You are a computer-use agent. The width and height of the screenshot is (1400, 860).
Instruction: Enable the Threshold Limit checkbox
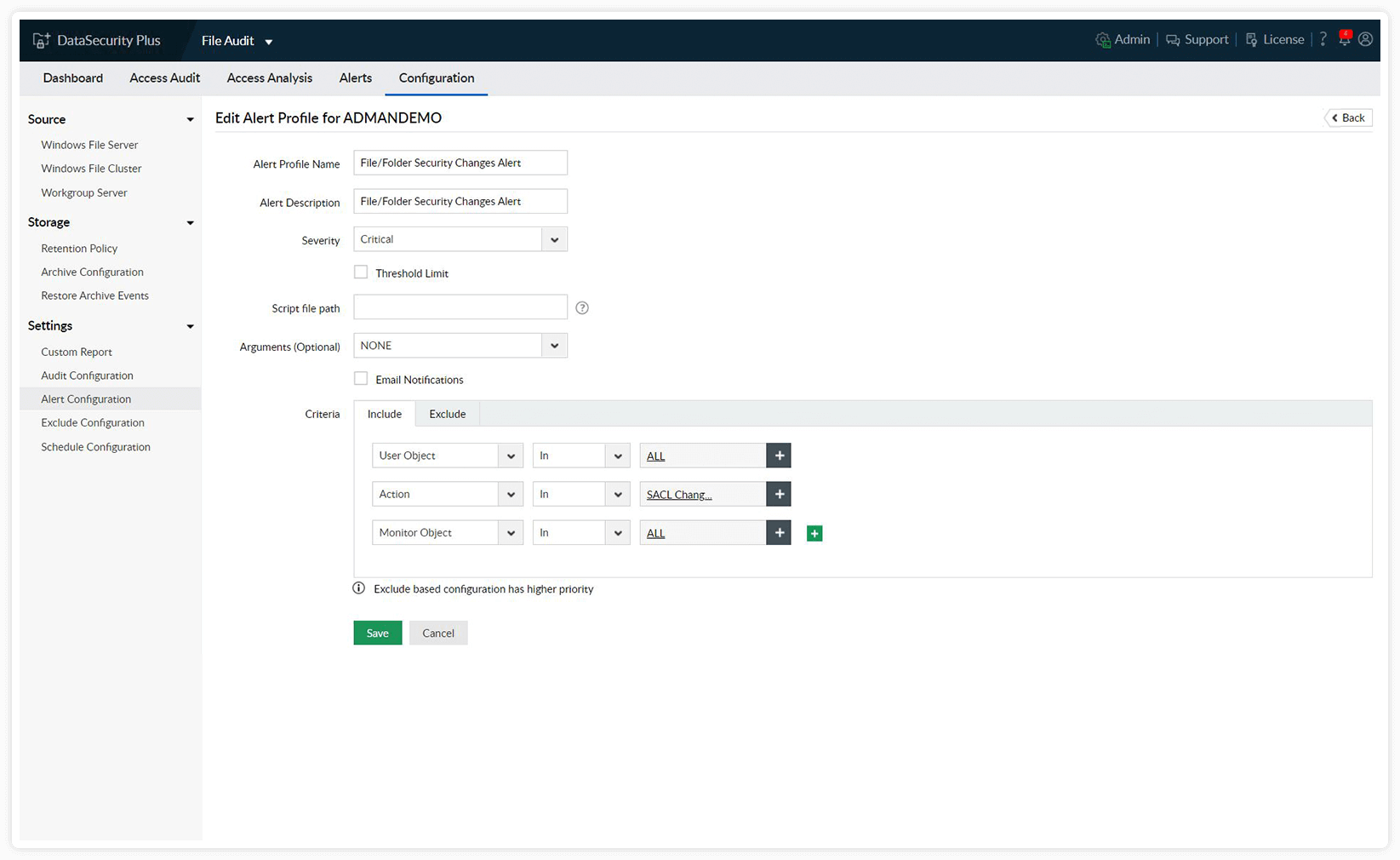361,272
